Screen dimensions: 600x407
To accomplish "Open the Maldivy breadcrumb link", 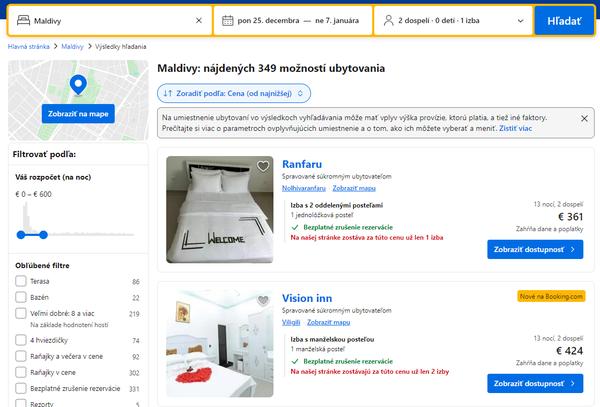I will [x=72, y=46].
